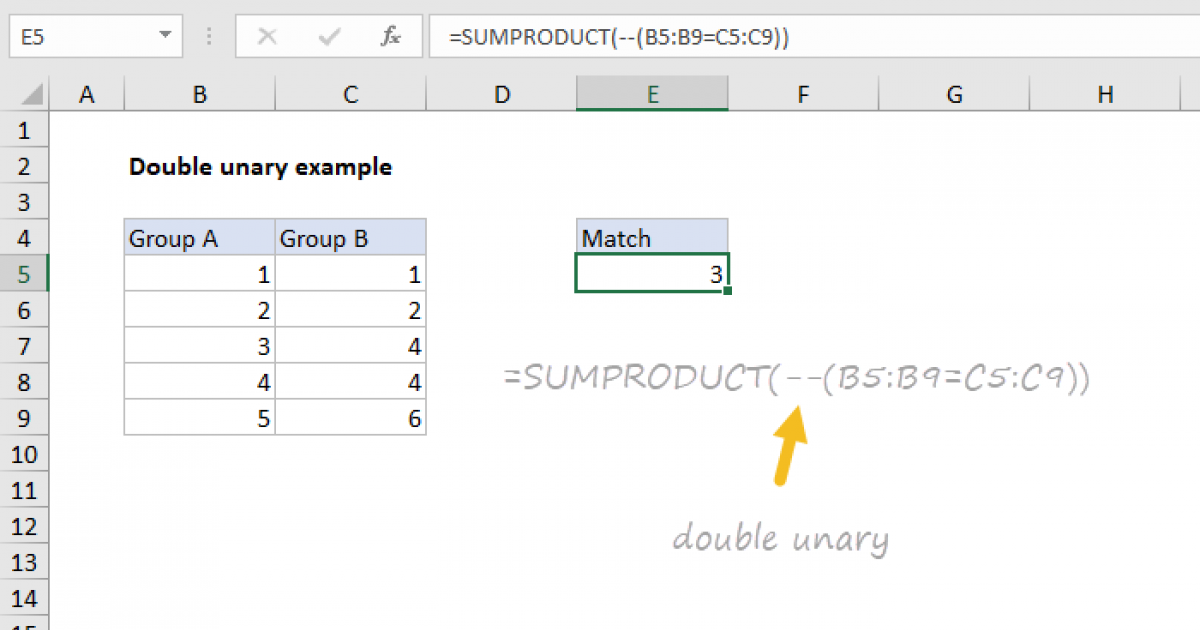Select row 7 header
This screenshot has width=1200, height=630.
(x=25, y=346)
